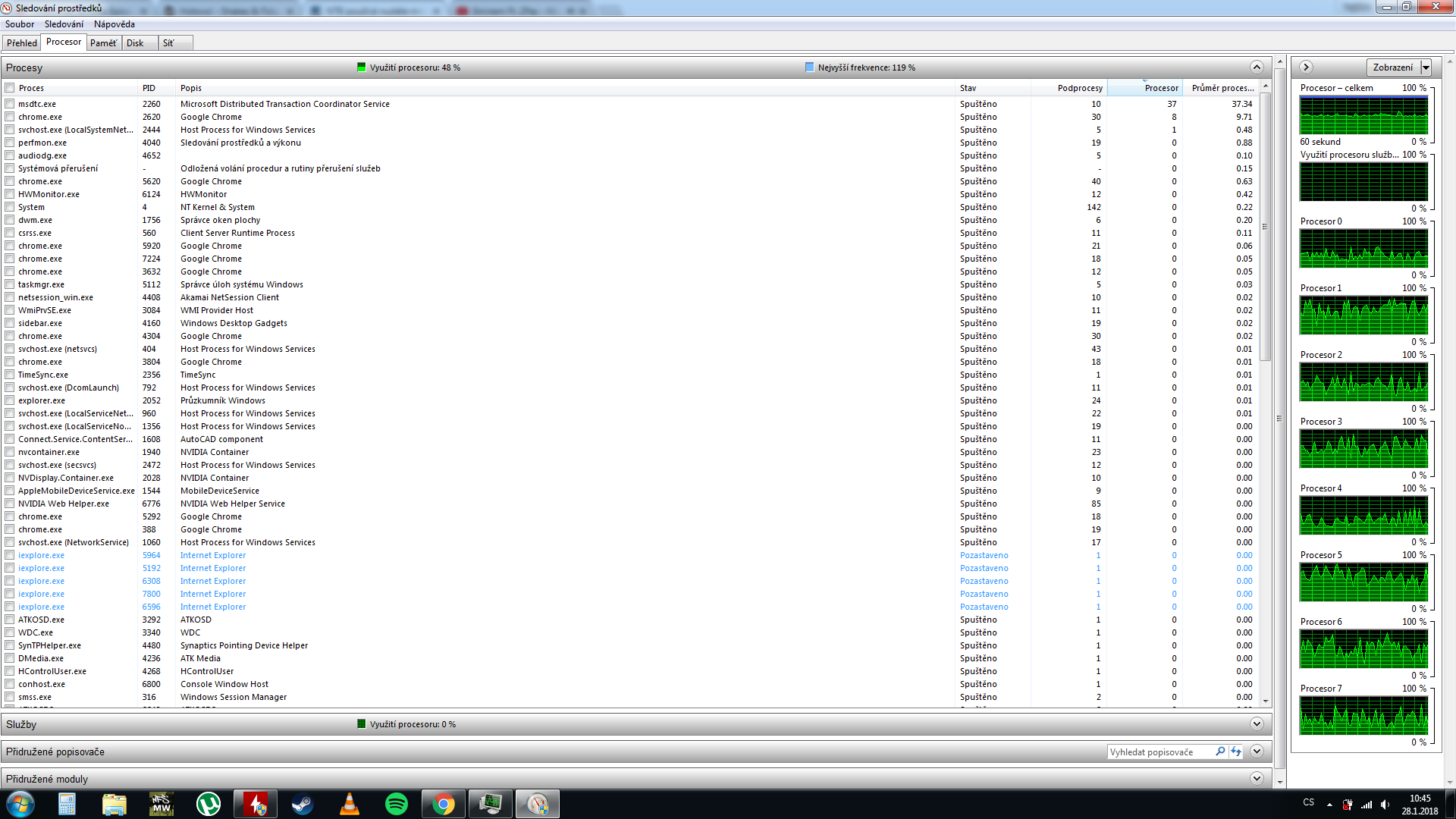Click the search magnifier in handles field
This screenshot has width=1456, height=819.
[1220, 752]
